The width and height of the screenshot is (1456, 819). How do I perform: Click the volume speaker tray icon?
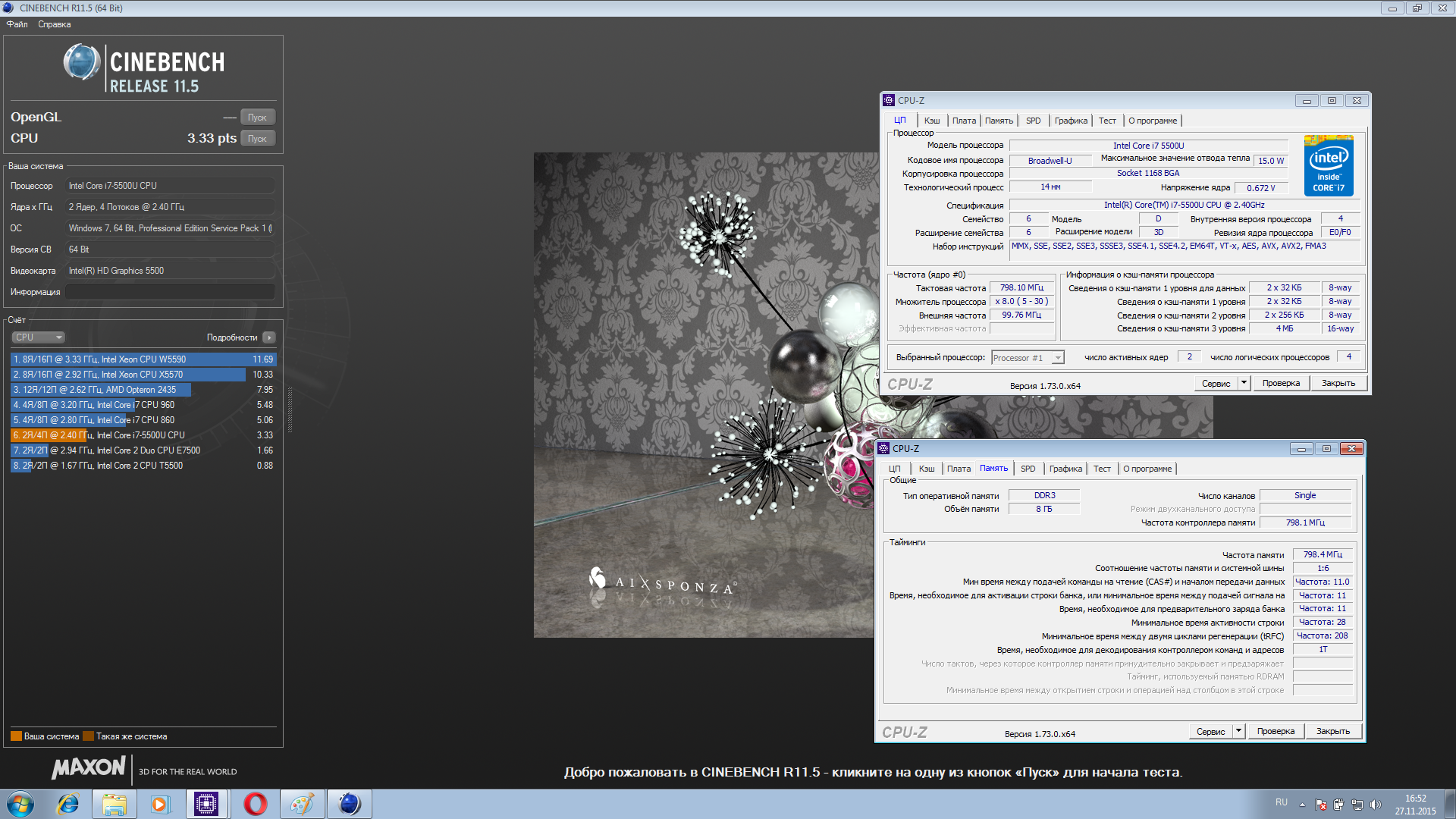[x=1376, y=805]
